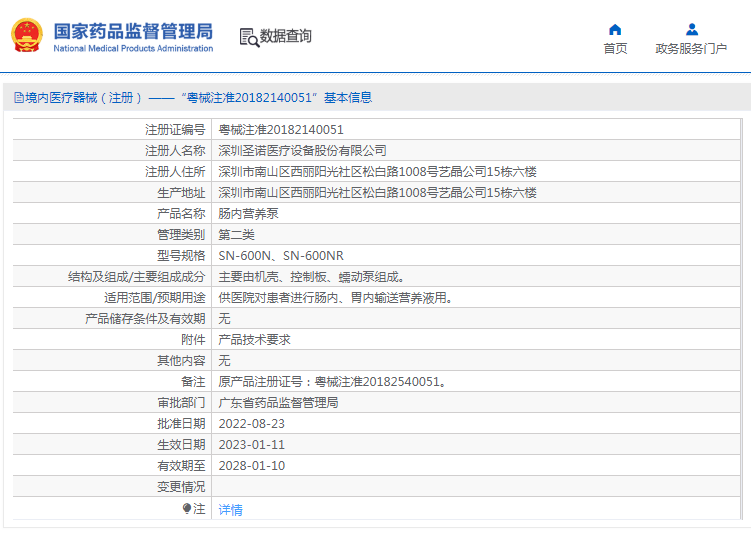Click the 产品名称 label
751x537 pixels.
(x=181, y=214)
